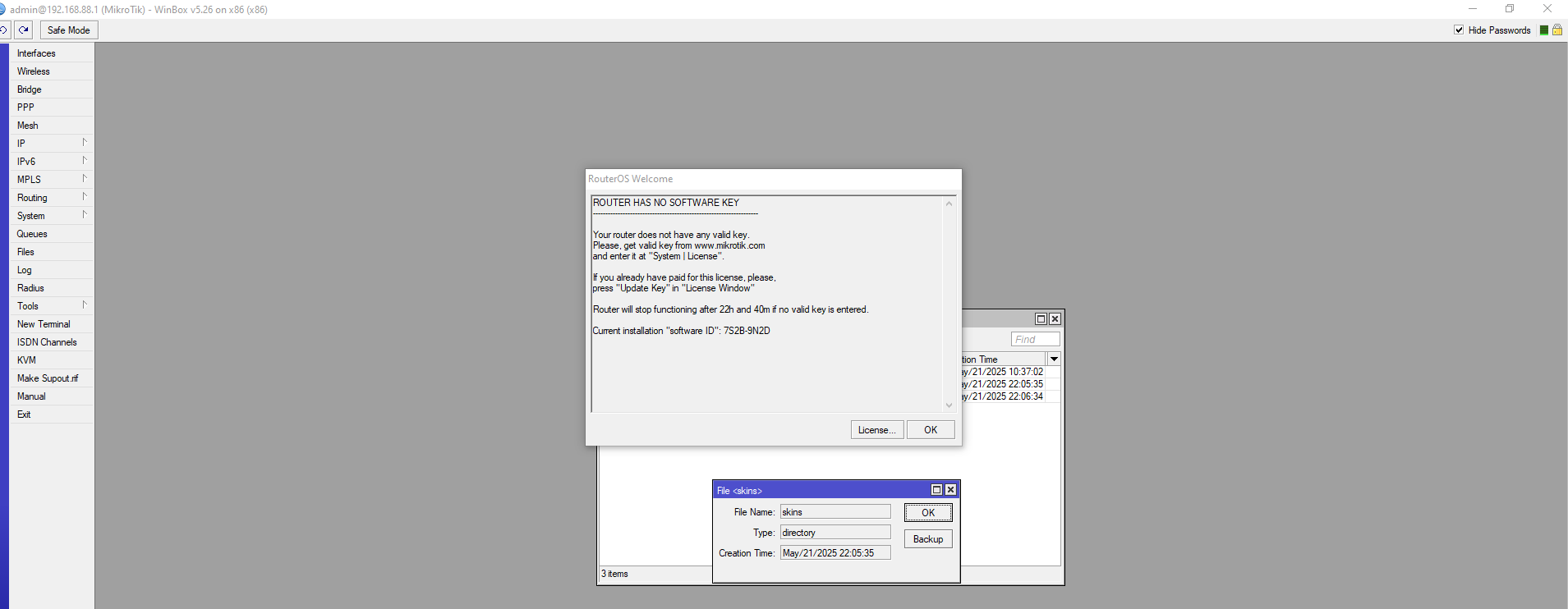Viewport: 1568px width, 609px height.
Task: Select the row dated 22:05:35 in File List
Action: [x=1010, y=384]
